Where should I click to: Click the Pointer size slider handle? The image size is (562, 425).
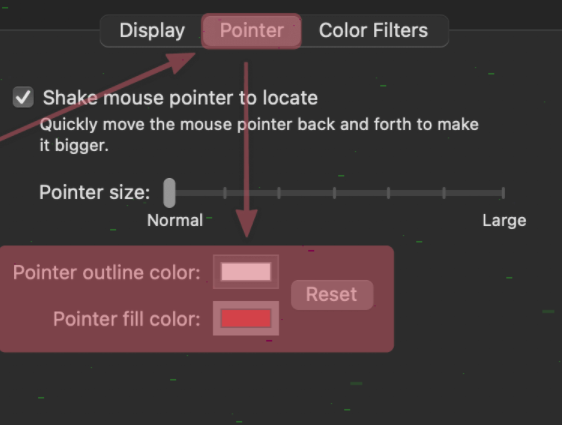click(169, 193)
